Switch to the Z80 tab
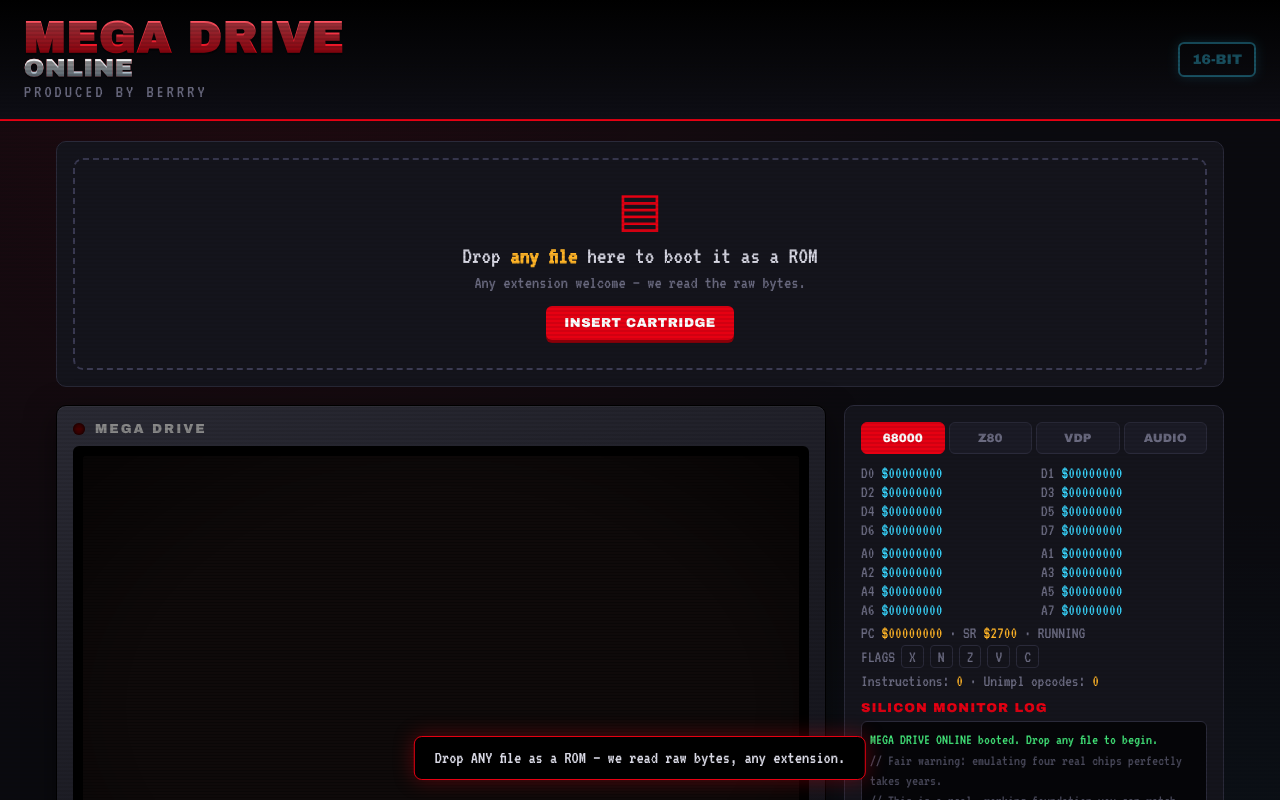This screenshot has height=800, width=1280. pyautogui.click(x=990, y=438)
